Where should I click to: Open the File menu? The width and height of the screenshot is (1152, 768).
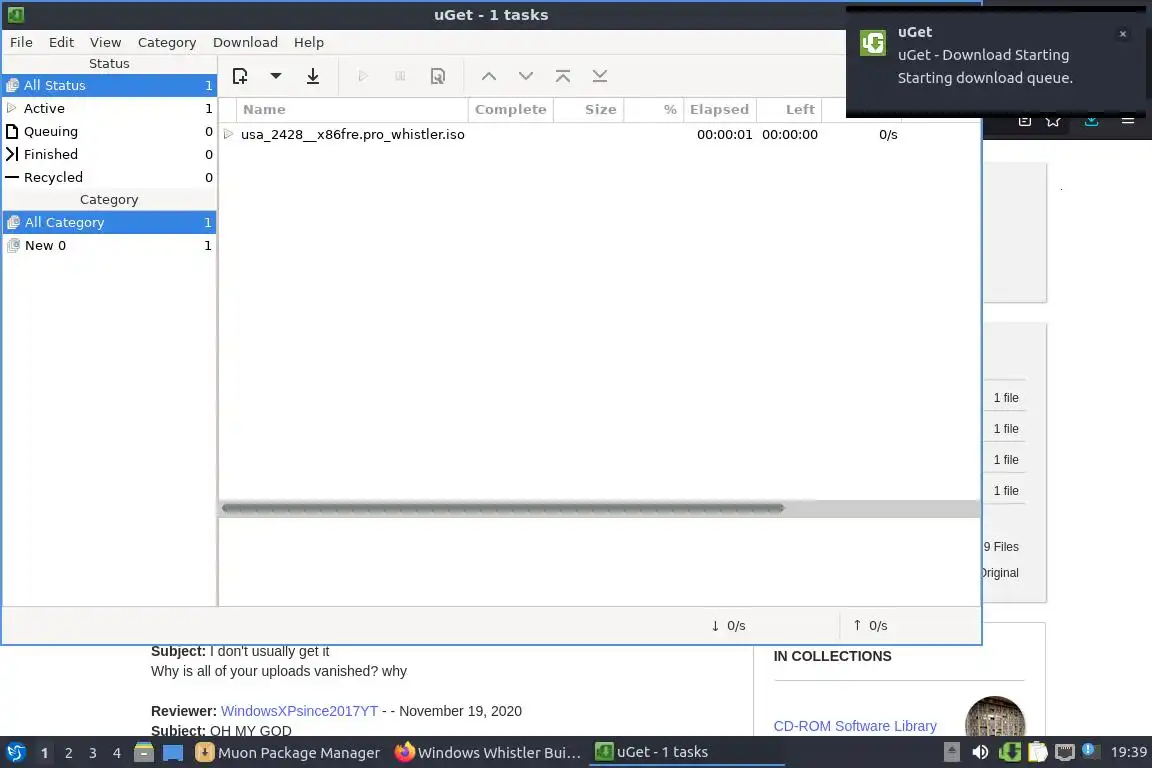pyautogui.click(x=21, y=43)
